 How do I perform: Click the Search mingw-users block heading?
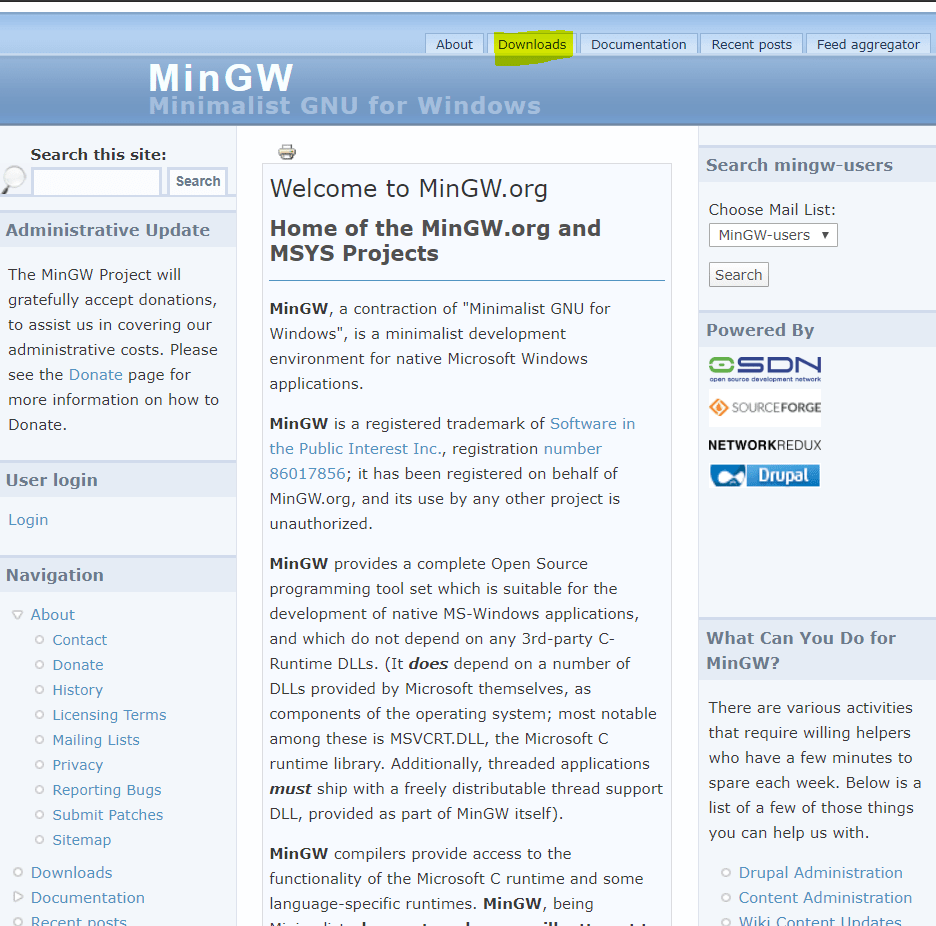coord(799,165)
